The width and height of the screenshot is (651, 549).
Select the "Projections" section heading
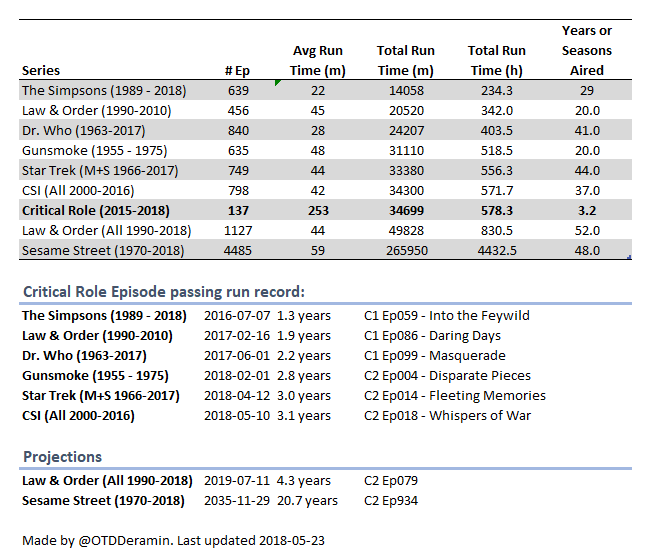62,456
